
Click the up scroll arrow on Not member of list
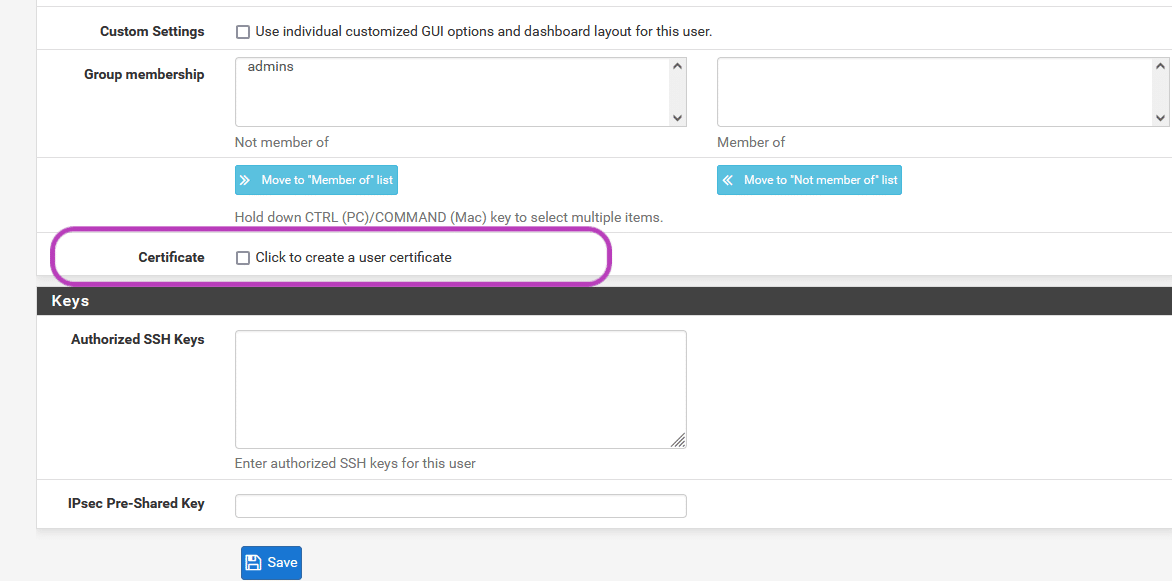click(x=678, y=64)
